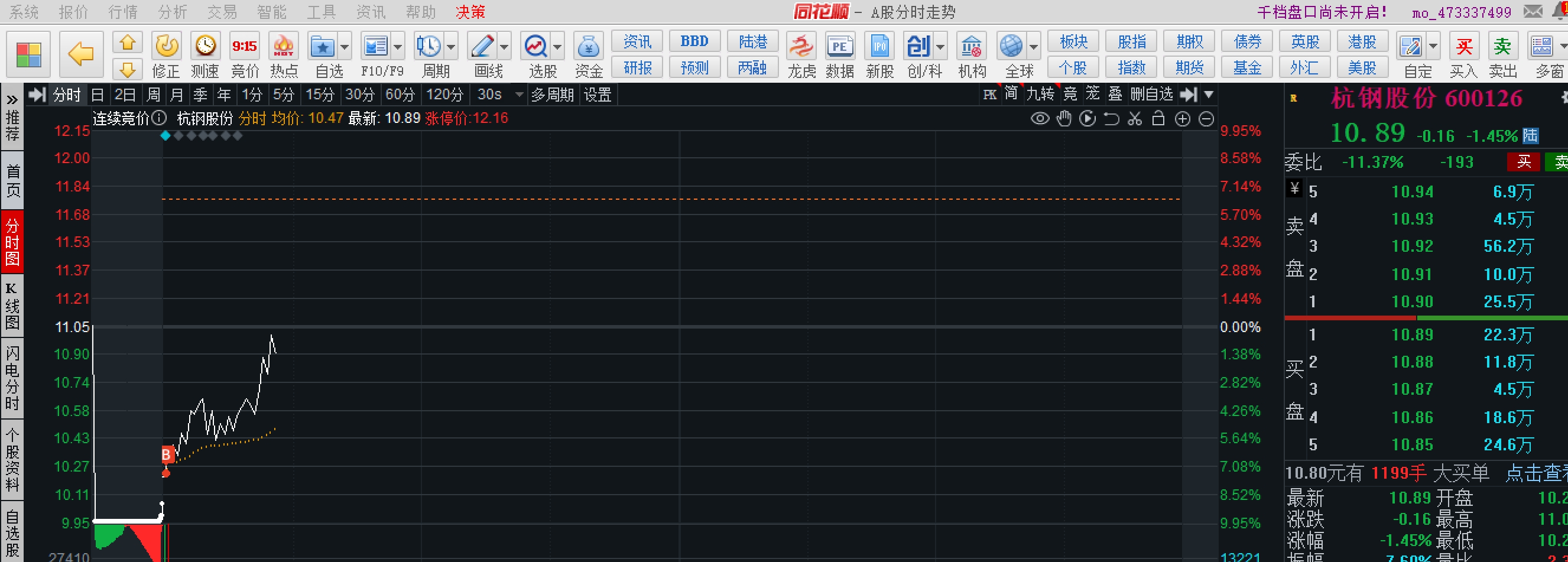This screenshot has height=562, width=1568.
Task: Click the red 买入 buy icon
Action: (x=1464, y=46)
